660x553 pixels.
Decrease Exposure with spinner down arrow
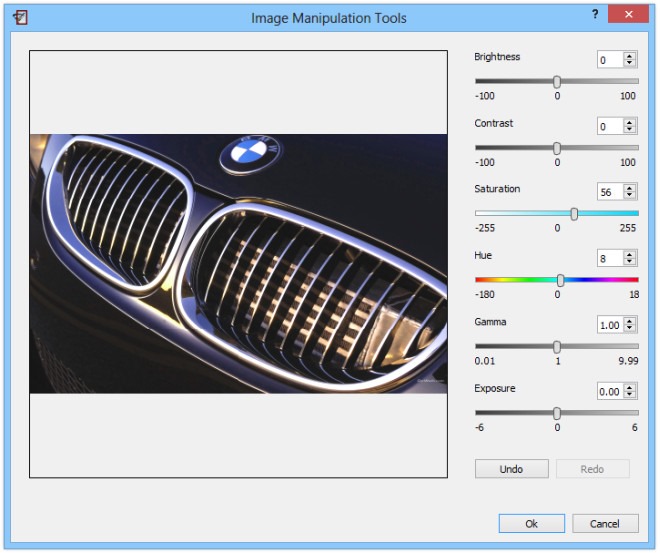630,395
